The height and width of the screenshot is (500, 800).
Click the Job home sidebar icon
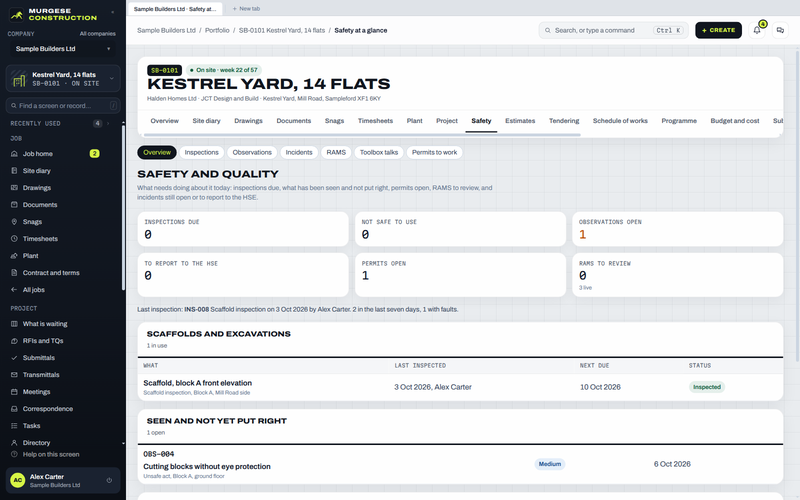14,154
